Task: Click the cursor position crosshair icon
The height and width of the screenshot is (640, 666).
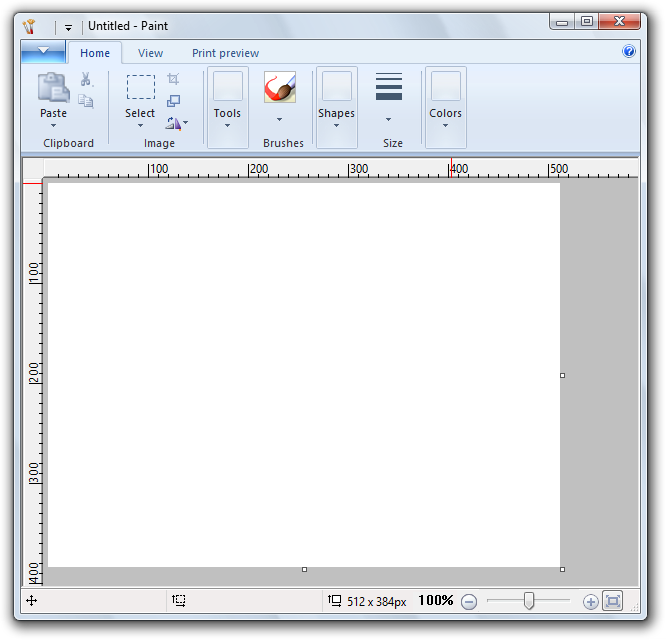Action: 31,601
